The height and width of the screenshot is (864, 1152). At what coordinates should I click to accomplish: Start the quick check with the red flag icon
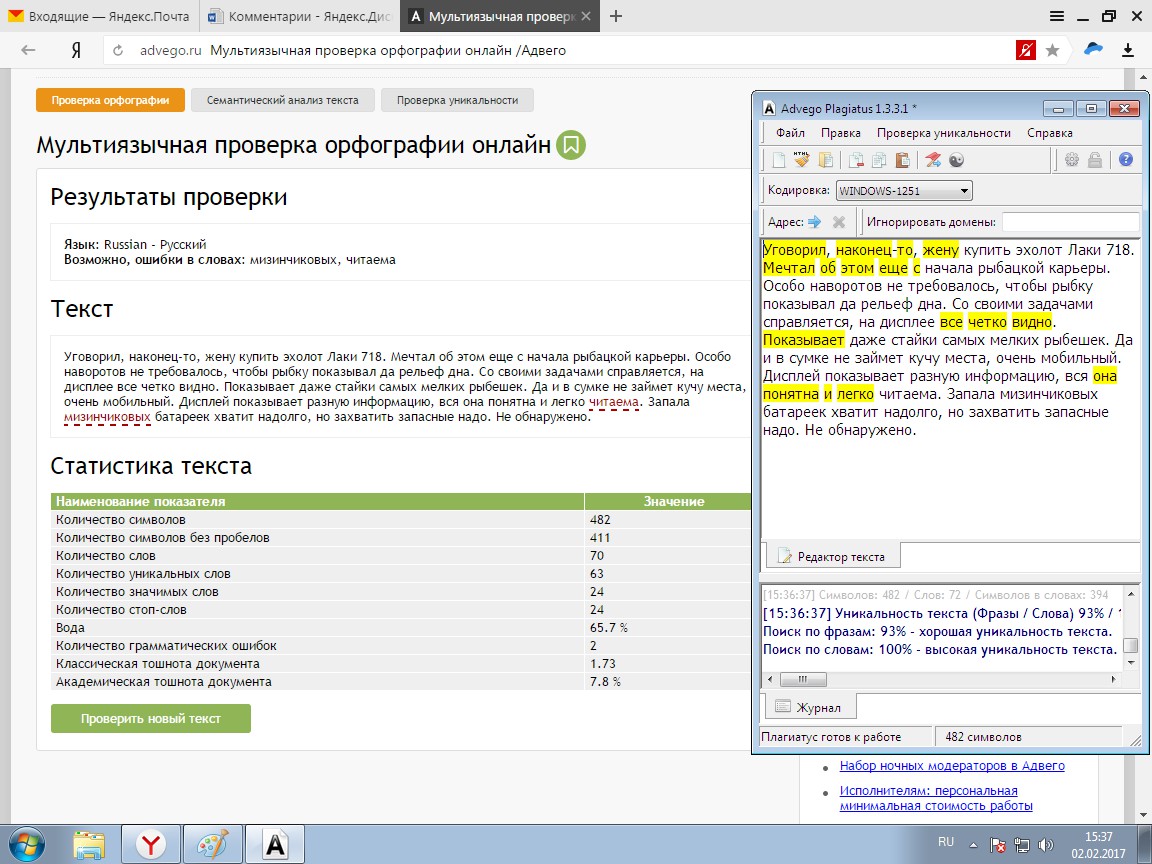(933, 159)
